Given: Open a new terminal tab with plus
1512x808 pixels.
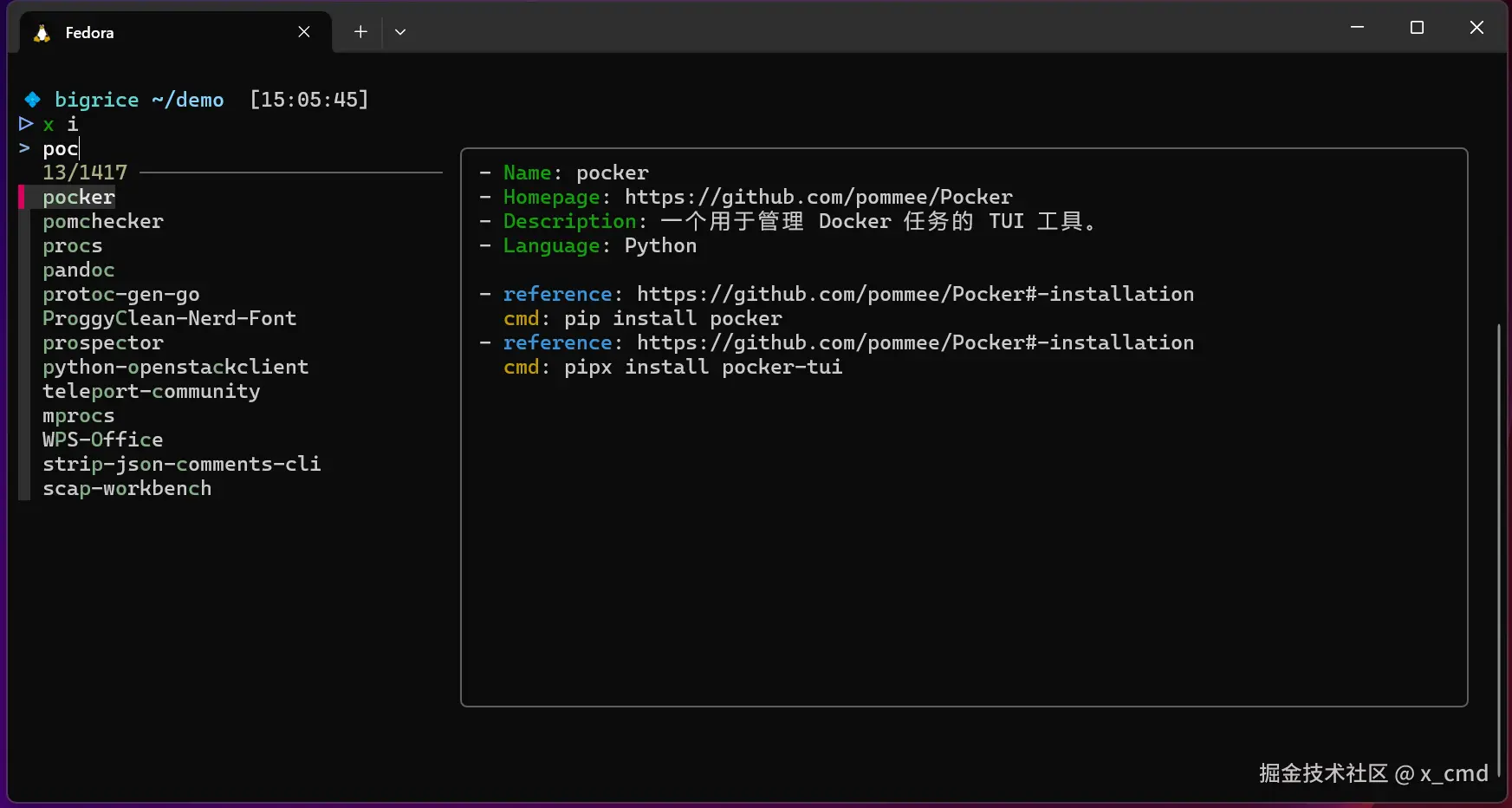Looking at the screenshot, I should tap(360, 32).
